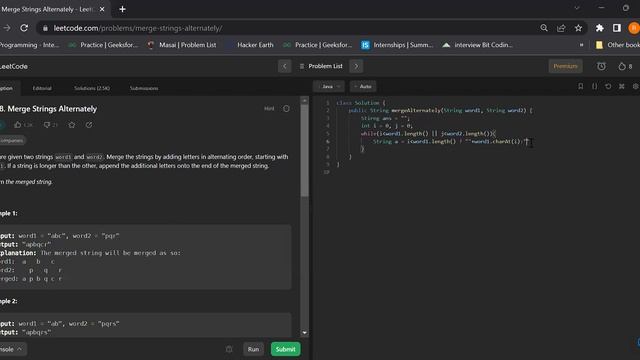Switch to the Editorial tab
640x360 pixels.
(x=42, y=88)
